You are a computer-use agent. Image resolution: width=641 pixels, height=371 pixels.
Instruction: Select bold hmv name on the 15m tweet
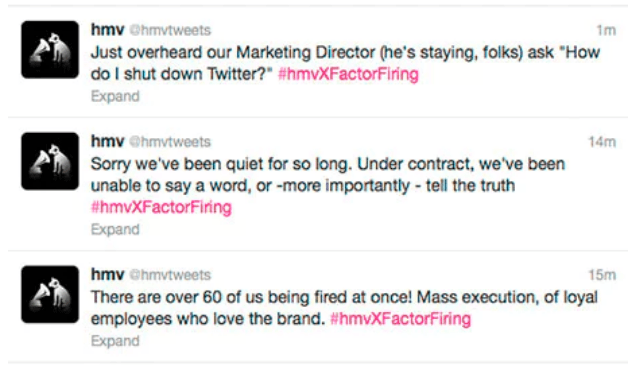[108, 275]
